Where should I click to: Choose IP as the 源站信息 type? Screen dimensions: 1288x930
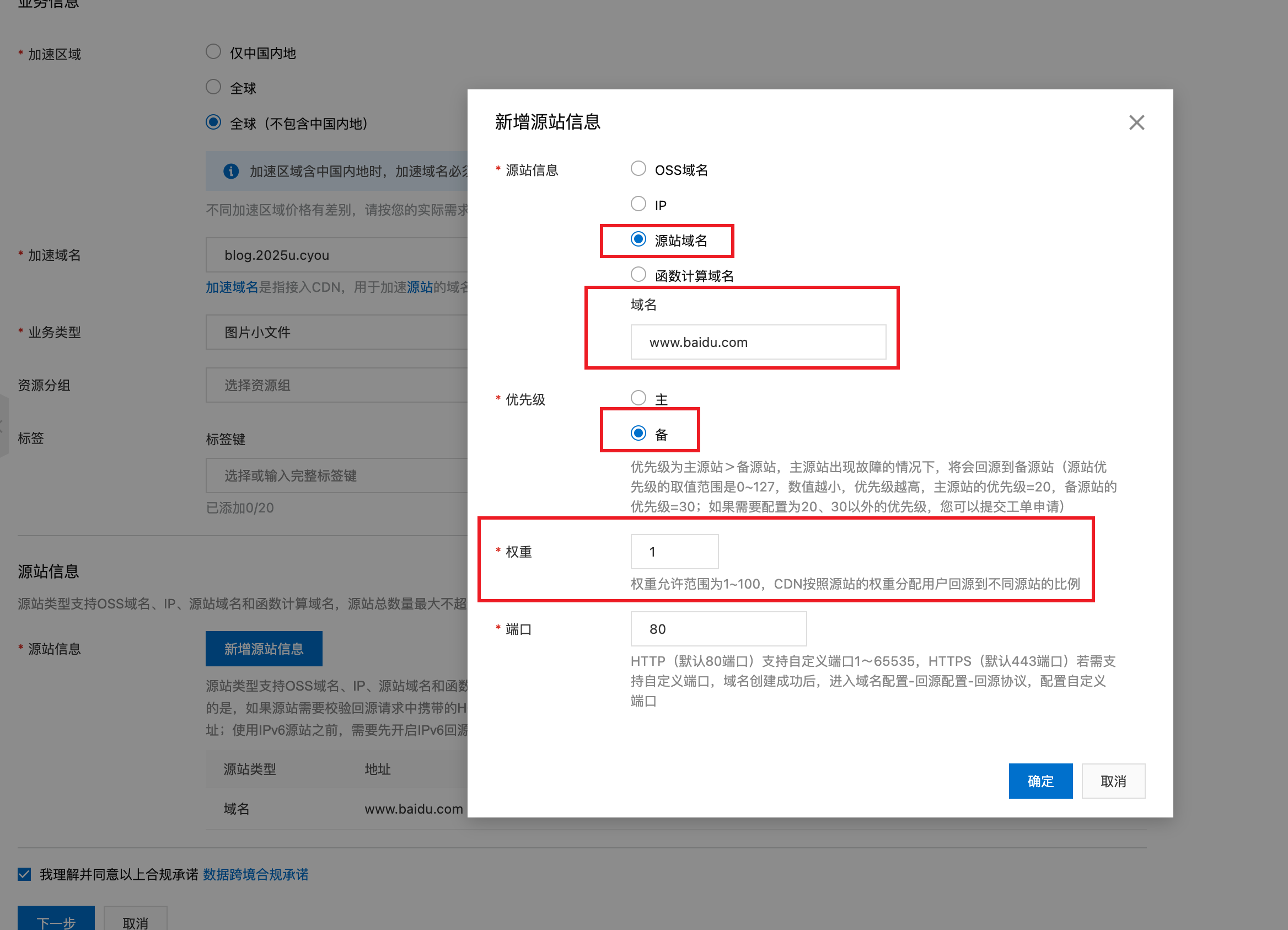(638, 204)
